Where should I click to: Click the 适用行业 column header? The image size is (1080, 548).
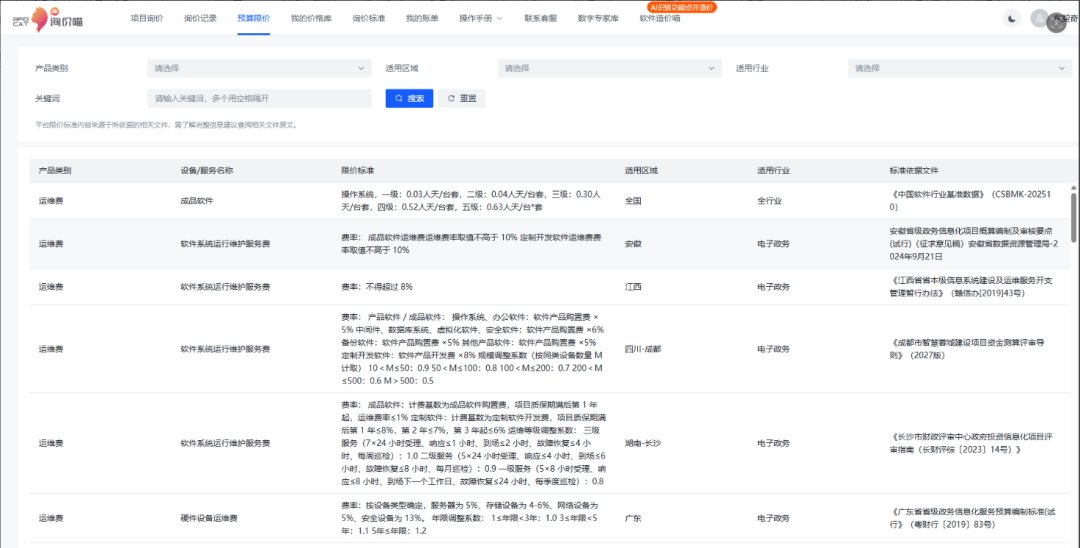pyautogui.click(x=773, y=170)
